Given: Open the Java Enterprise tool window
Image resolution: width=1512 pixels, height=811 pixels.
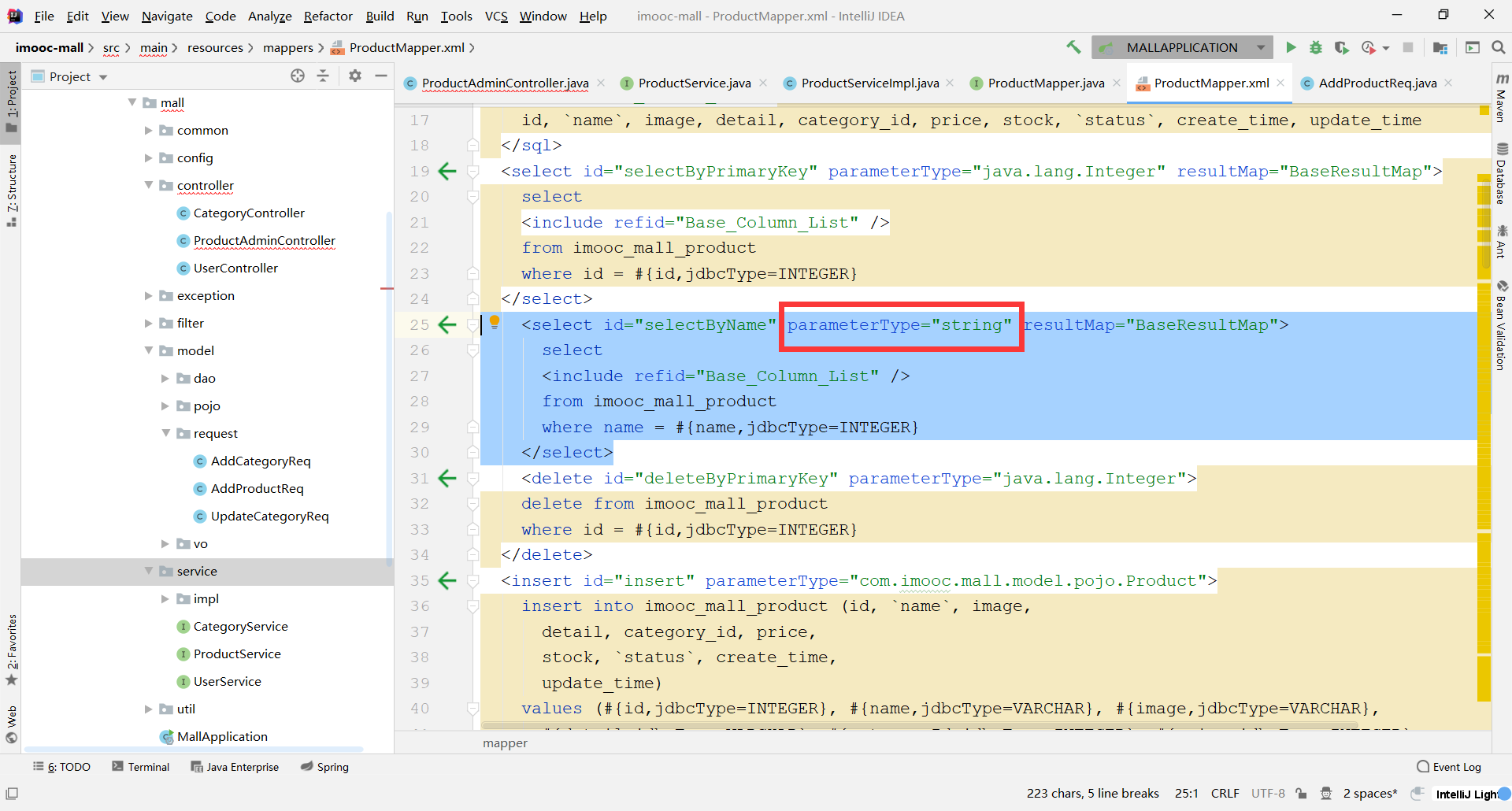Looking at the screenshot, I should [x=235, y=767].
